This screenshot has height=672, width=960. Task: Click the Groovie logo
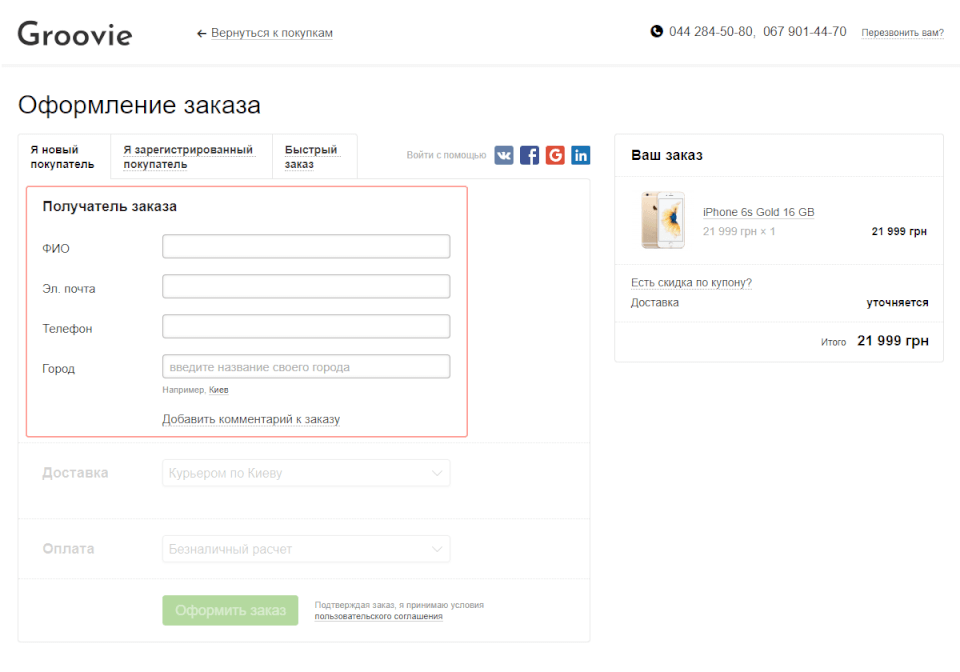tap(75, 33)
